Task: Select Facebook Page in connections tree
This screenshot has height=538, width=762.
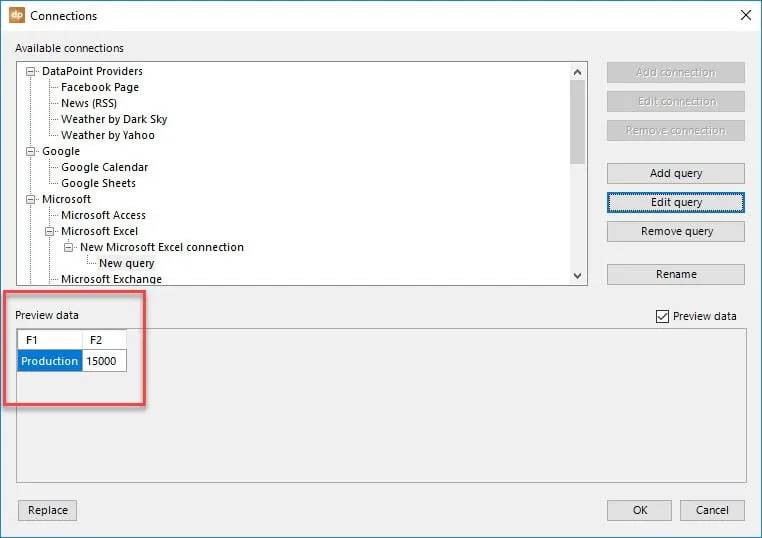Action: [99, 88]
